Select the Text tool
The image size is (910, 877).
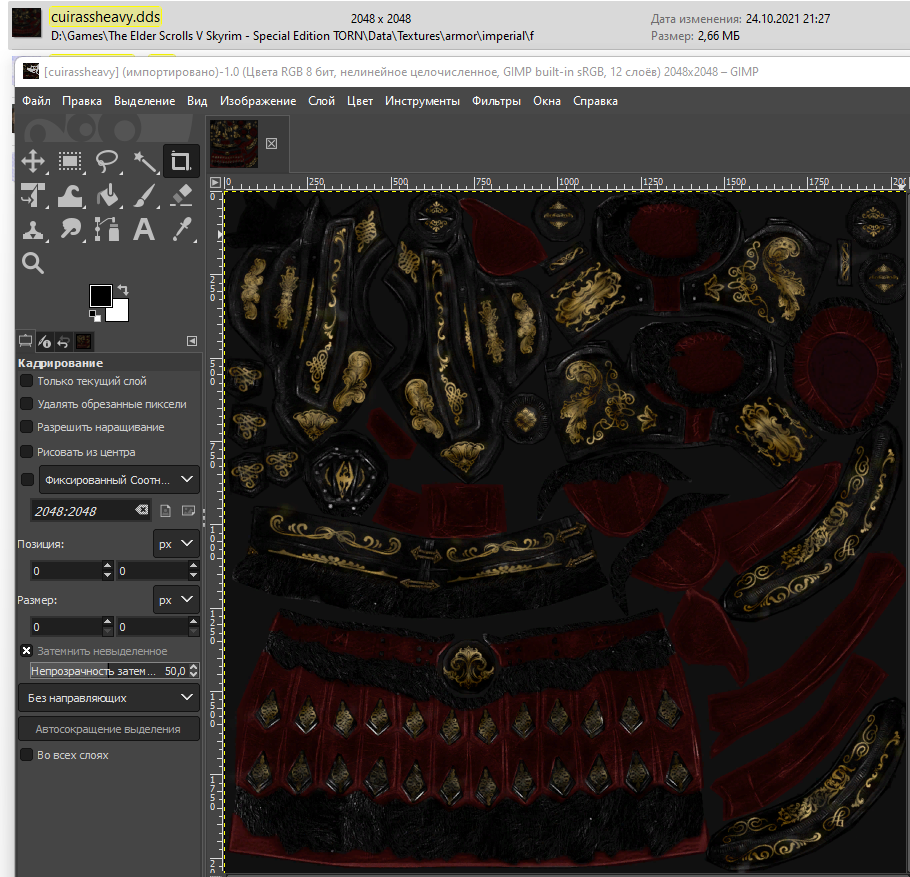[144, 229]
